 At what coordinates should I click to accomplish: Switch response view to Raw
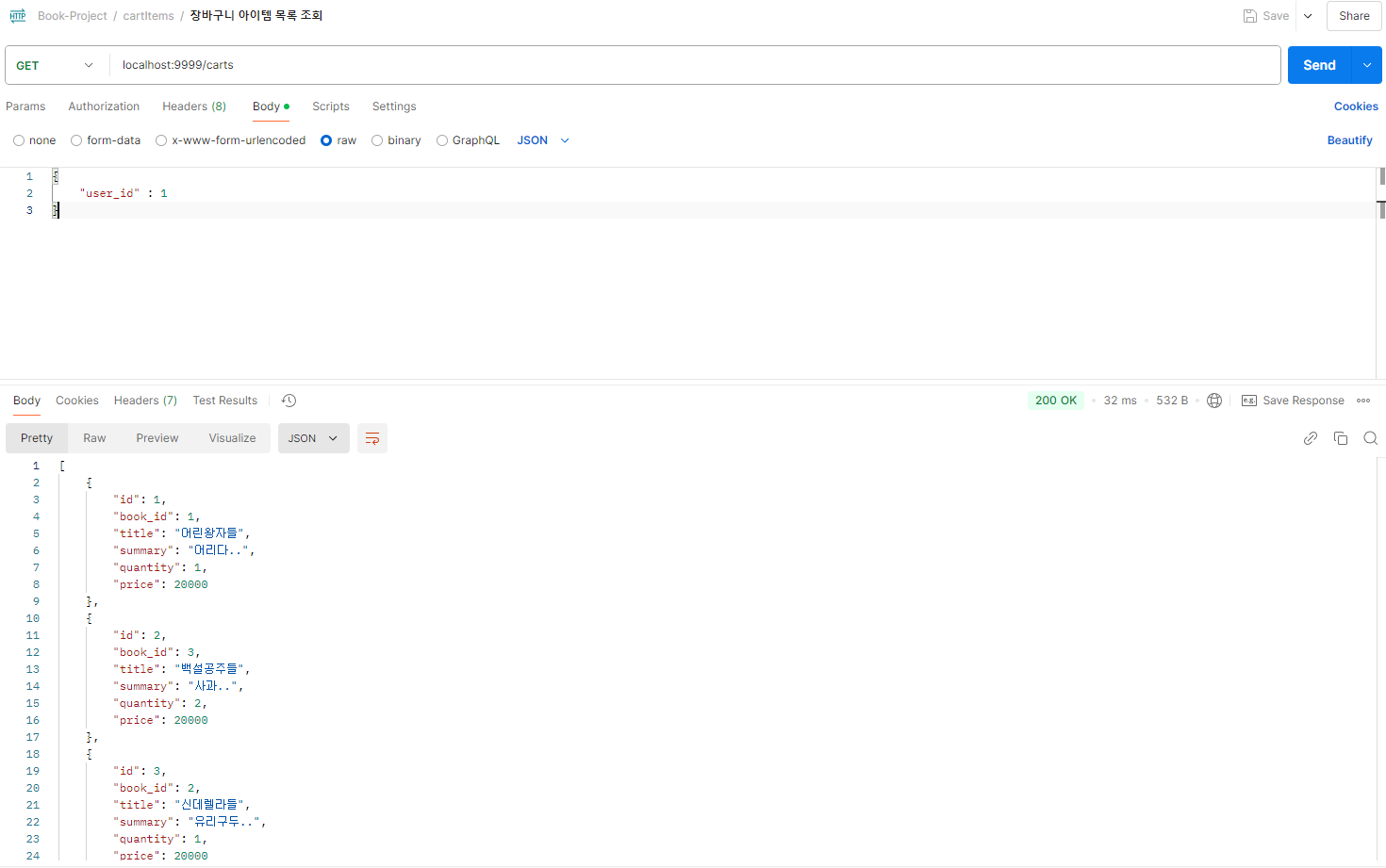94,438
